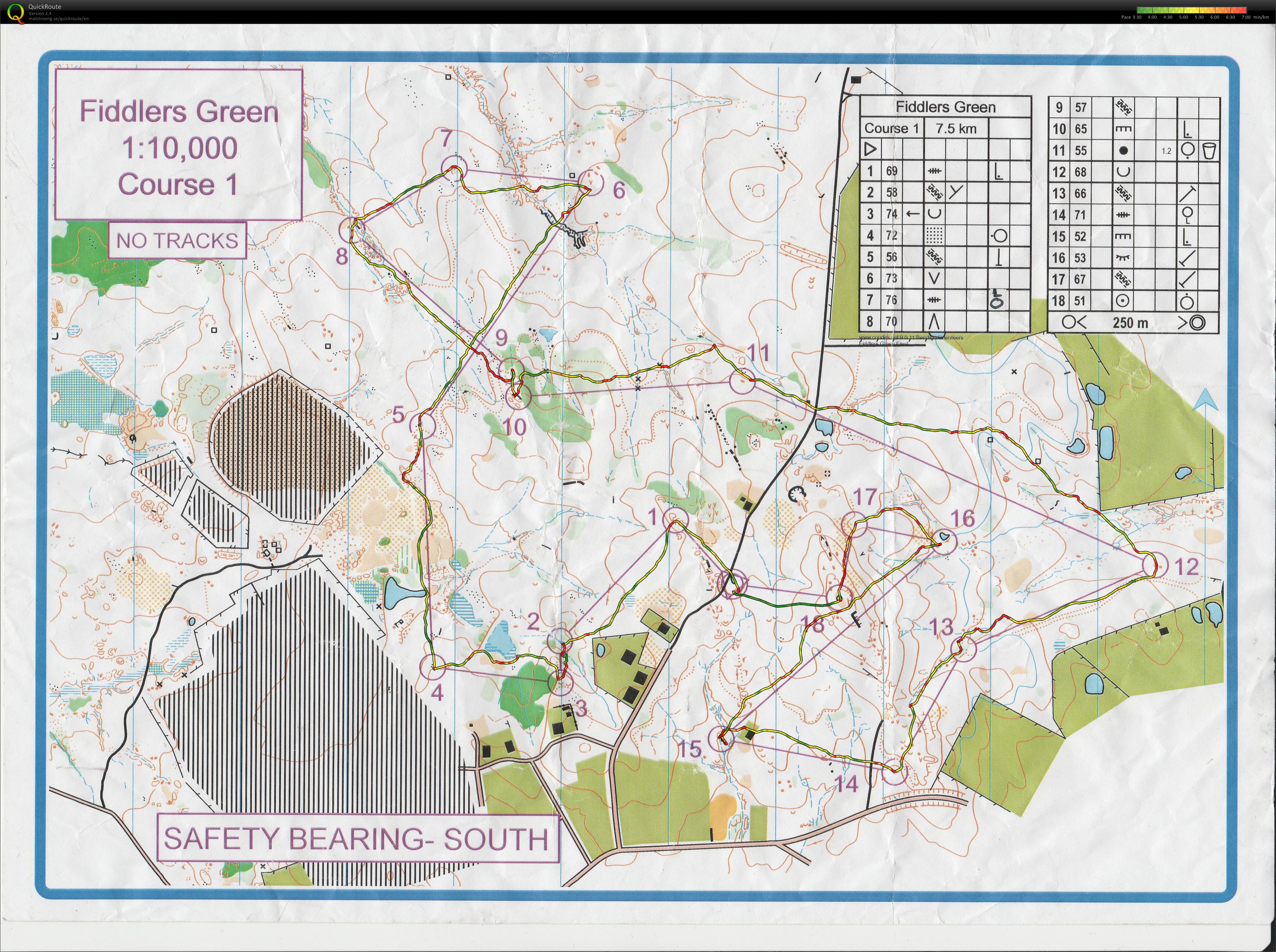Click the NO TRACKS label box

(177, 240)
